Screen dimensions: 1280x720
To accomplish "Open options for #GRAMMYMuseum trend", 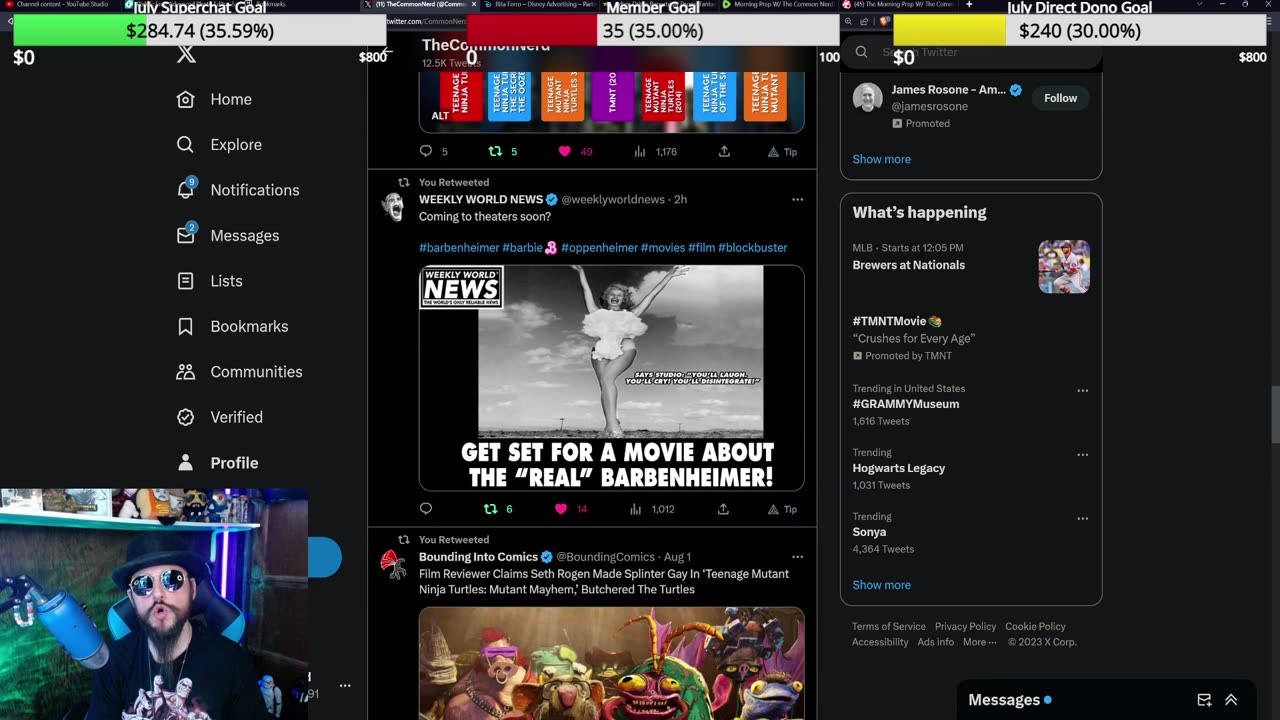I will (x=1082, y=391).
